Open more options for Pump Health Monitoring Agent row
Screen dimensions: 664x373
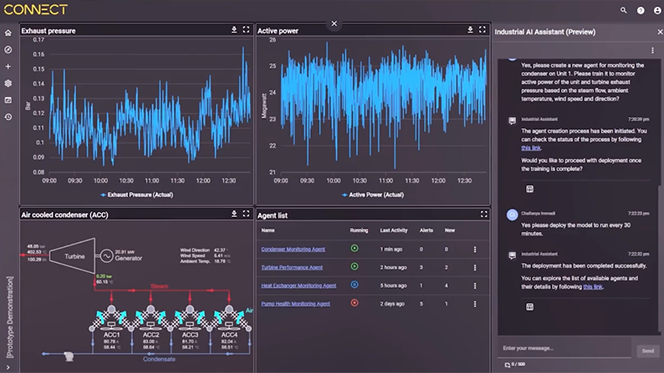coord(475,304)
